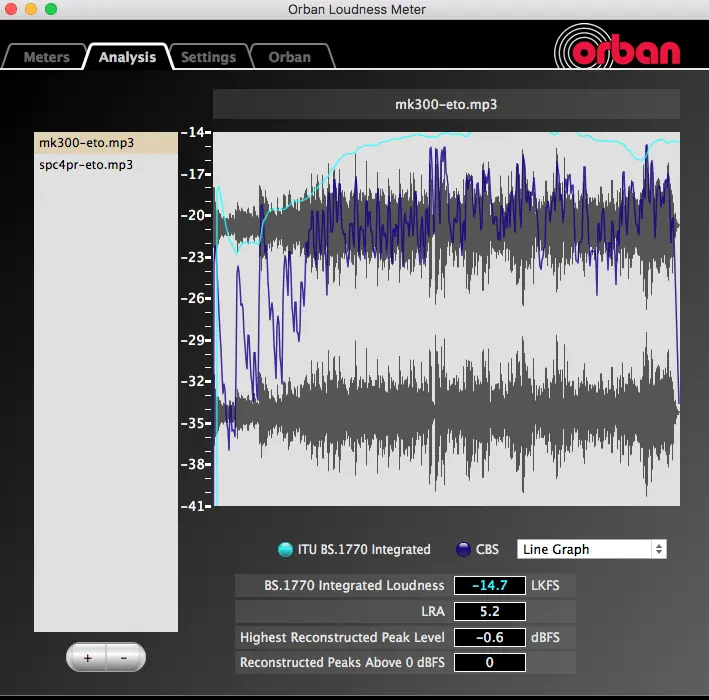This screenshot has height=700, width=709.
Task: Click the Highest Reconstructed Peak Level value
Action: (x=489, y=637)
